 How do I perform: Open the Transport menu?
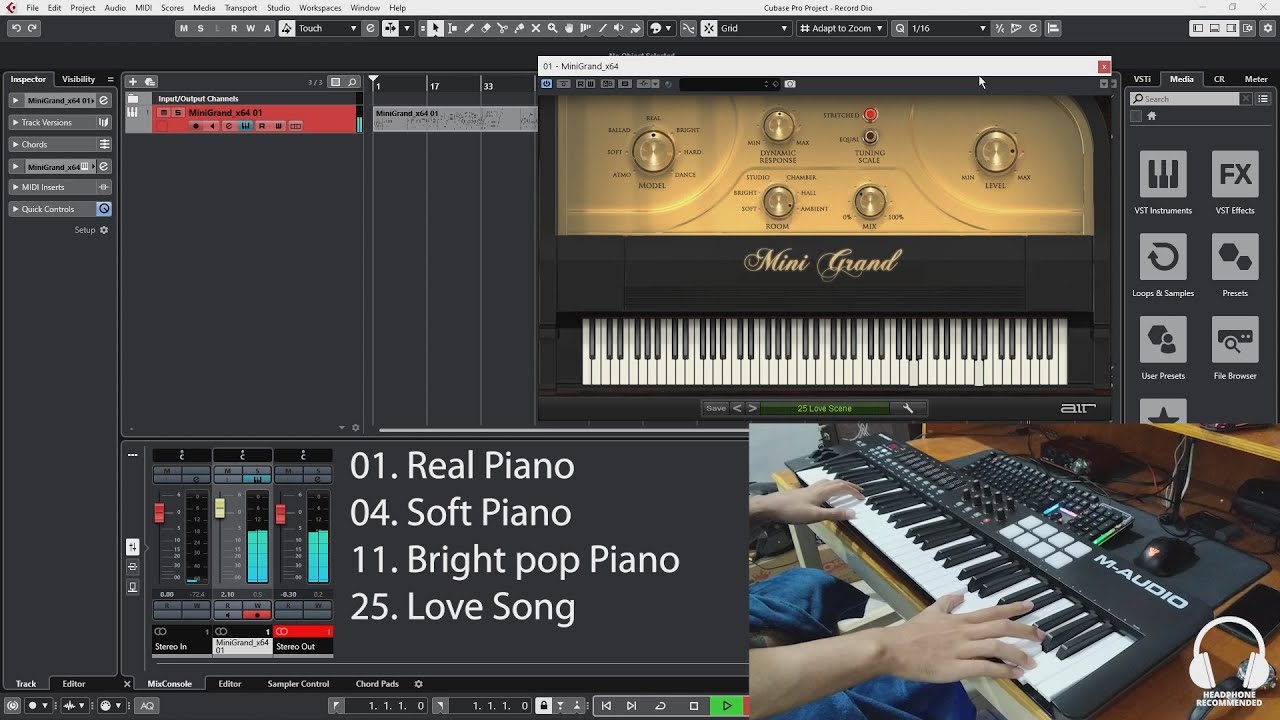[x=241, y=8]
